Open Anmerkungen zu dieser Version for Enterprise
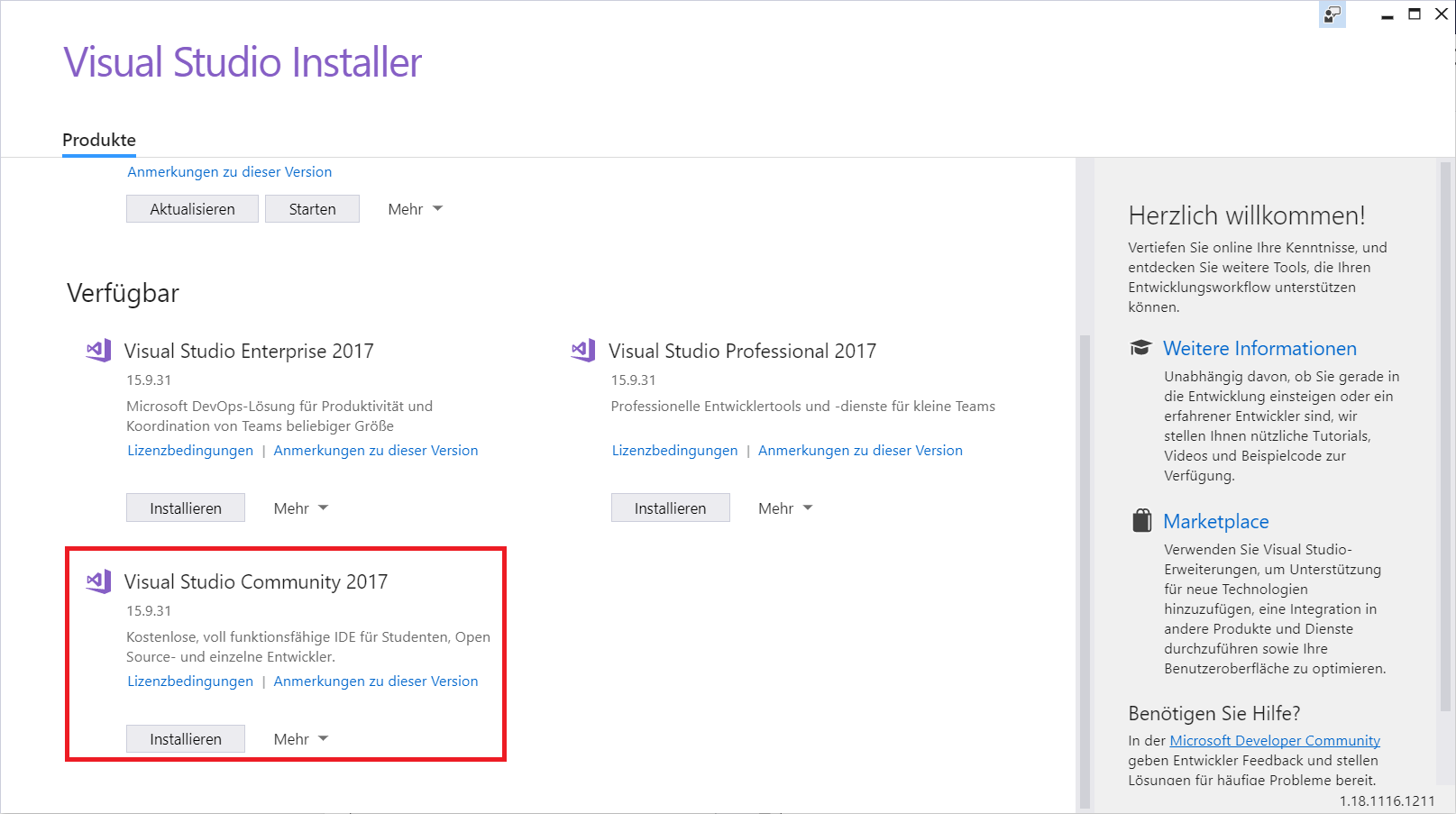Image resolution: width=1456 pixels, height=814 pixels. [x=376, y=451]
